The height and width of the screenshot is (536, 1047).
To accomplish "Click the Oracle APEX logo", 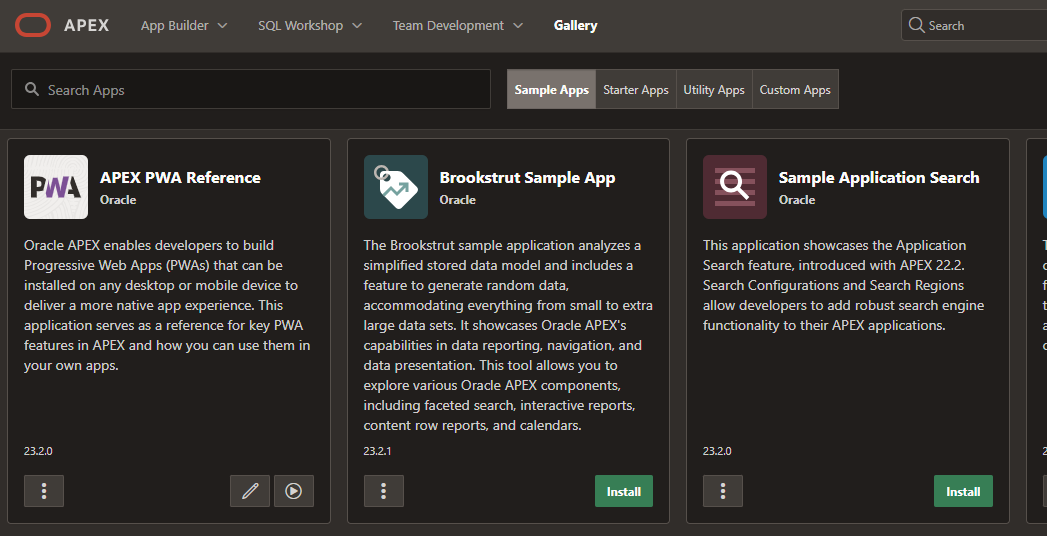I will coord(33,25).
